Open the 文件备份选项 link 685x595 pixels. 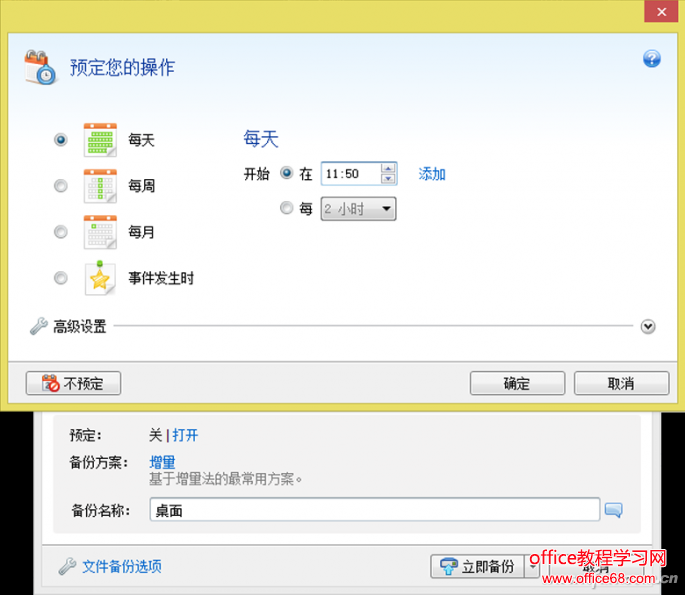122,566
